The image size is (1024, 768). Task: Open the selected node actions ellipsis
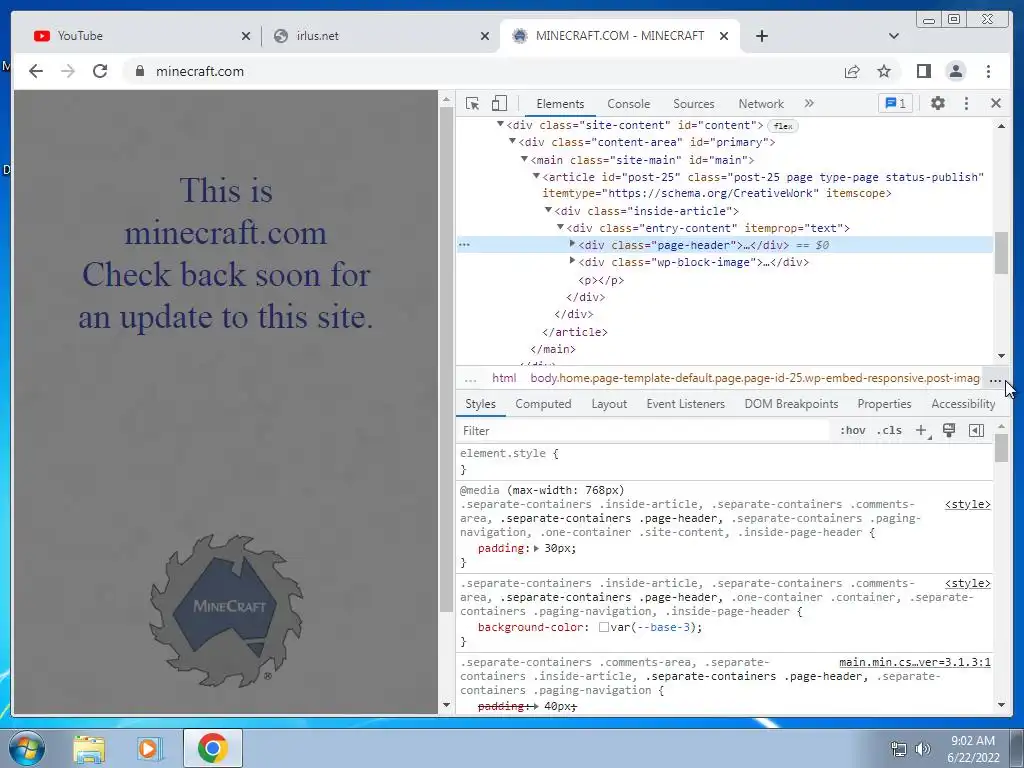464,245
